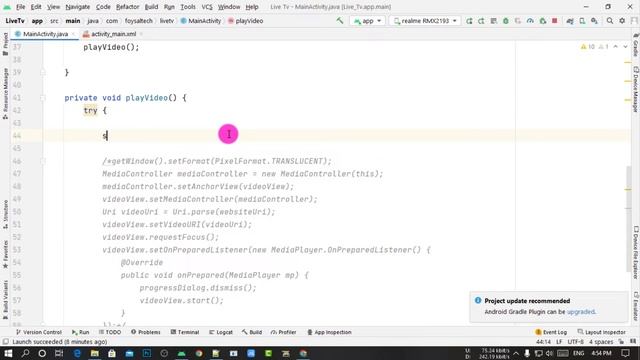Open the Logcat tool window
640x360 pixels.
click(x=220, y=332)
